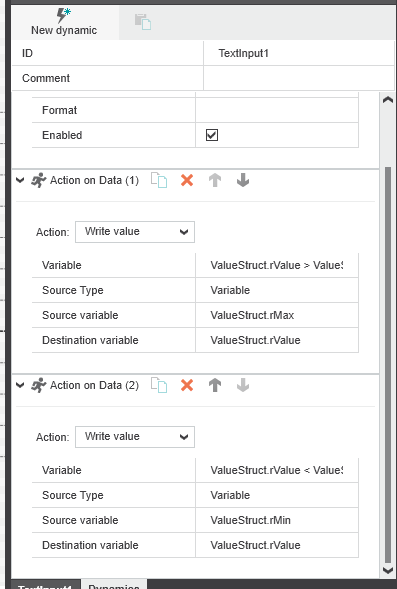397x589 pixels.
Task: Switch to the Dynamics tab
Action: pos(114,585)
